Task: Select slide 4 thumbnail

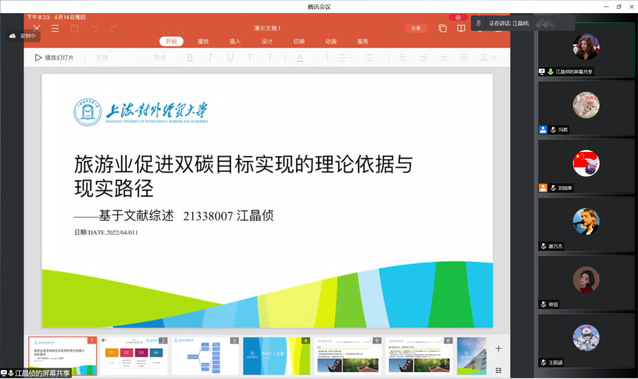Action: pos(277,356)
